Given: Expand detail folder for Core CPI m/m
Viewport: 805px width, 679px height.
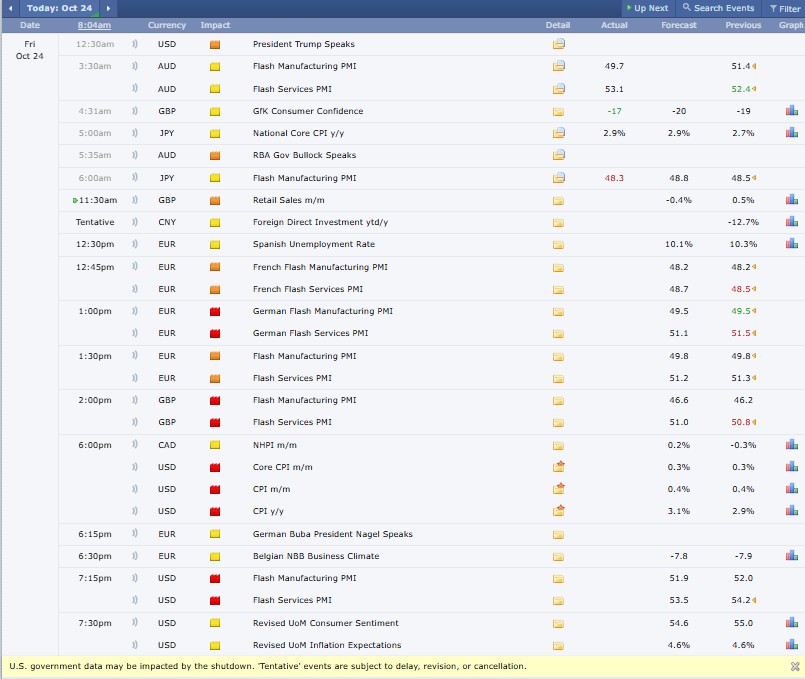Looking at the screenshot, I should click(559, 467).
